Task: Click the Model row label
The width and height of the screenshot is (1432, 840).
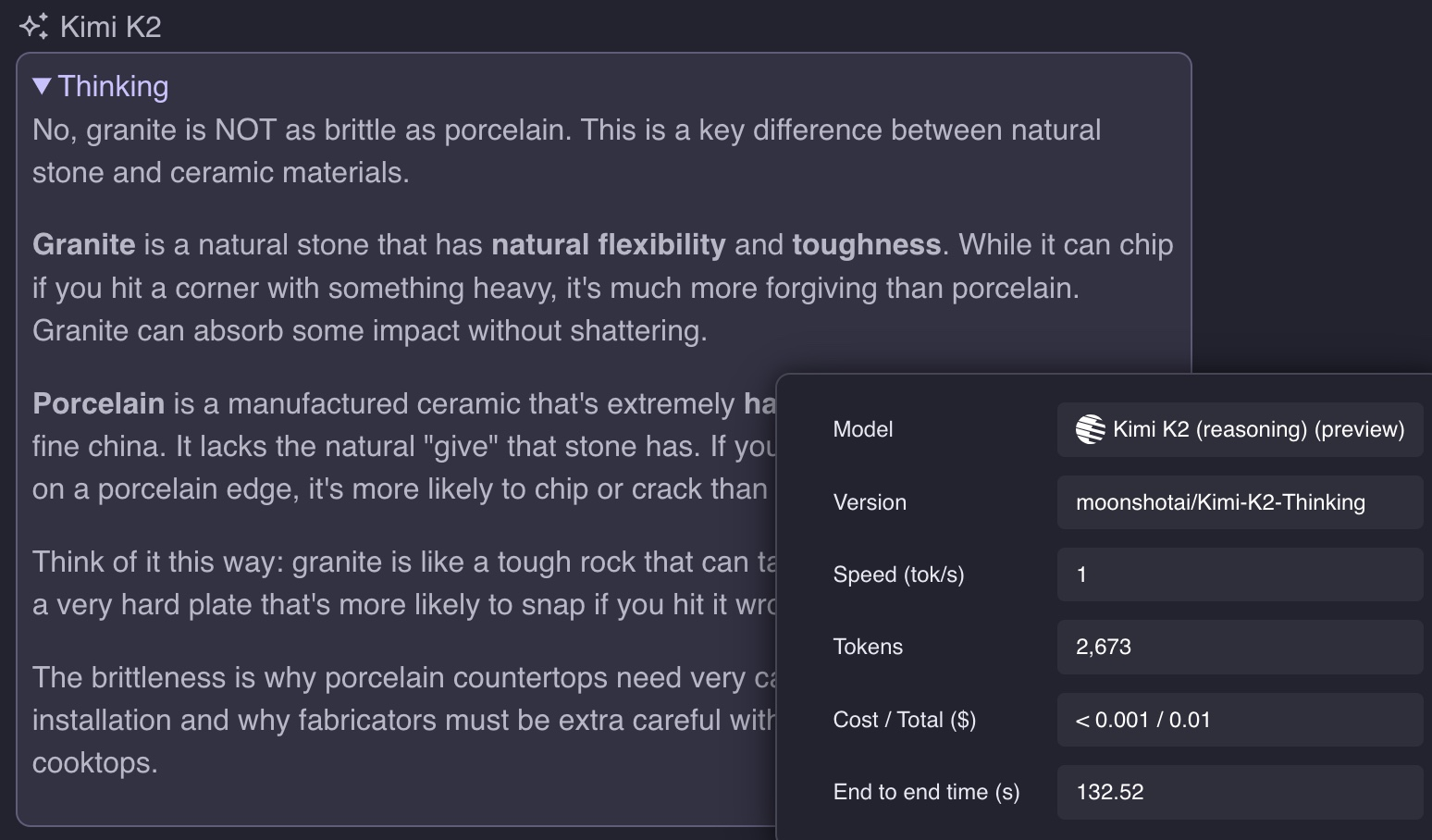Action: 862,429
